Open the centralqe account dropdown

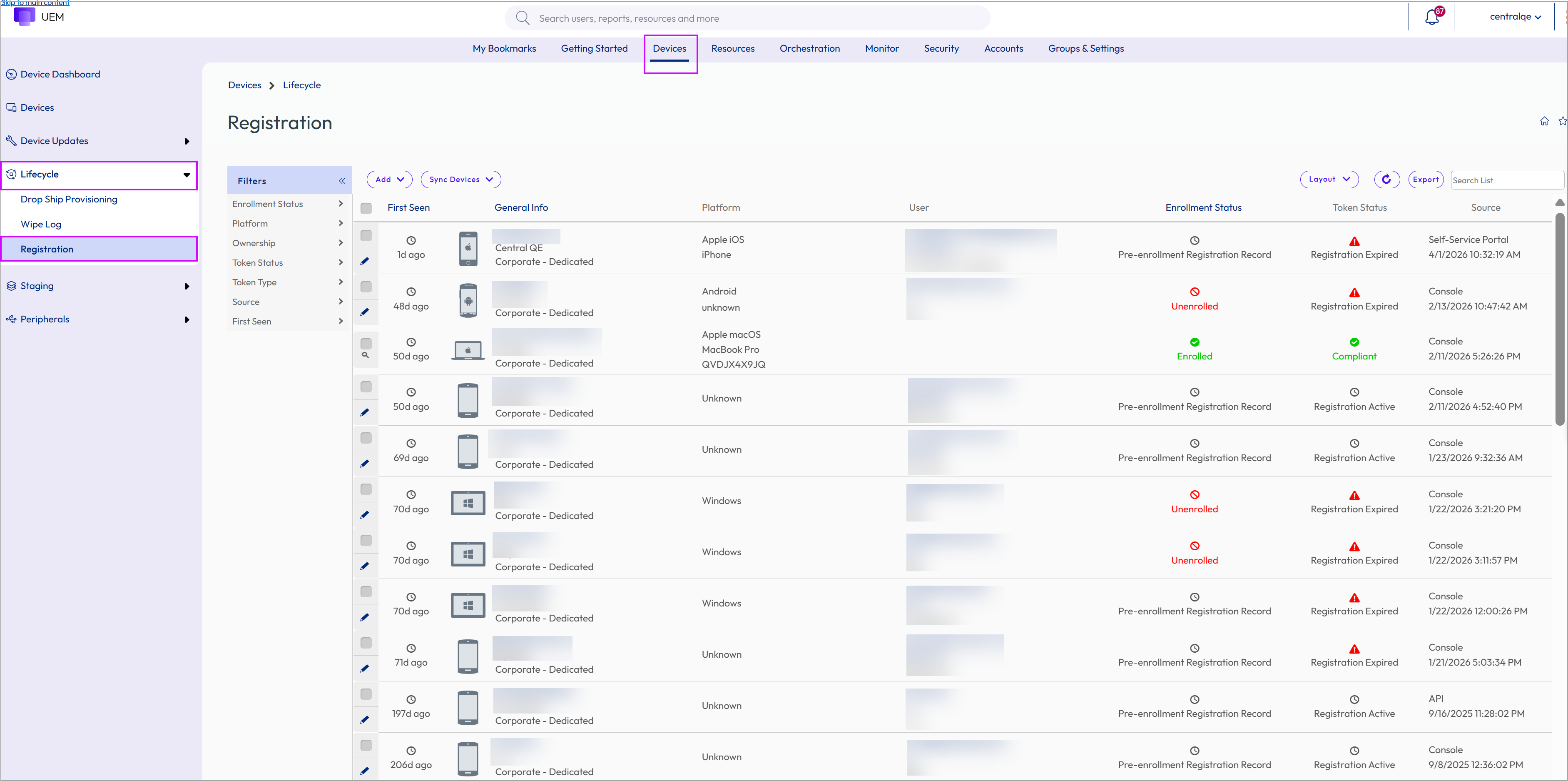point(1515,16)
